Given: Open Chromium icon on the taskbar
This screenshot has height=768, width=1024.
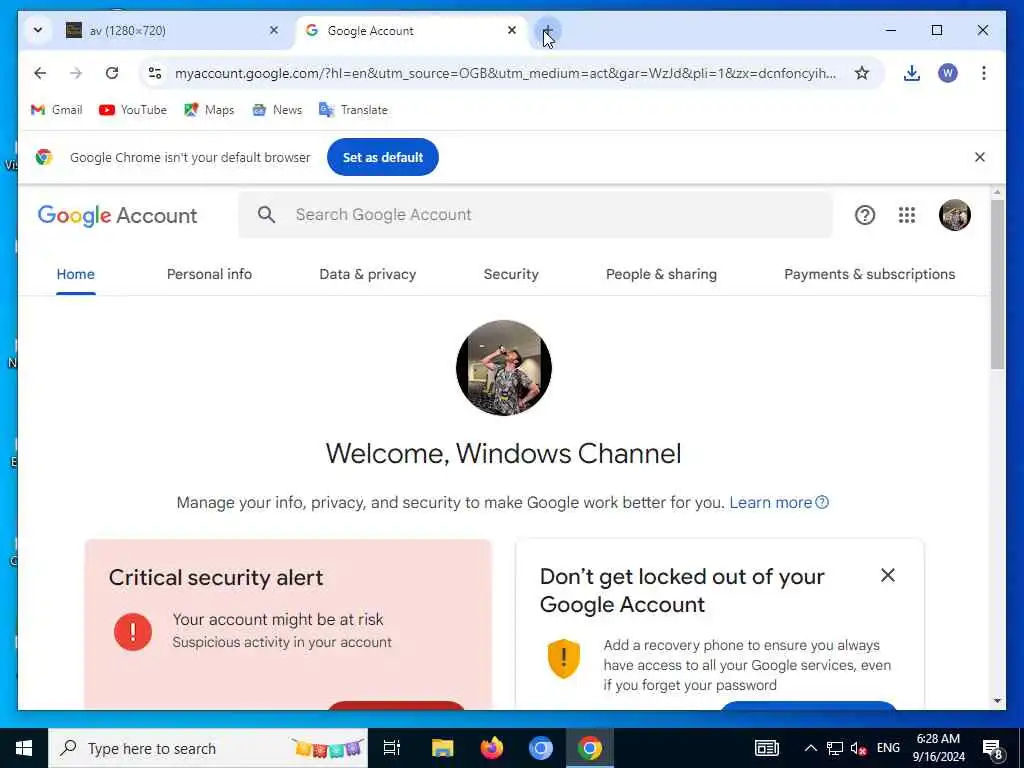Looking at the screenshot, I should (x=541, y=748).
